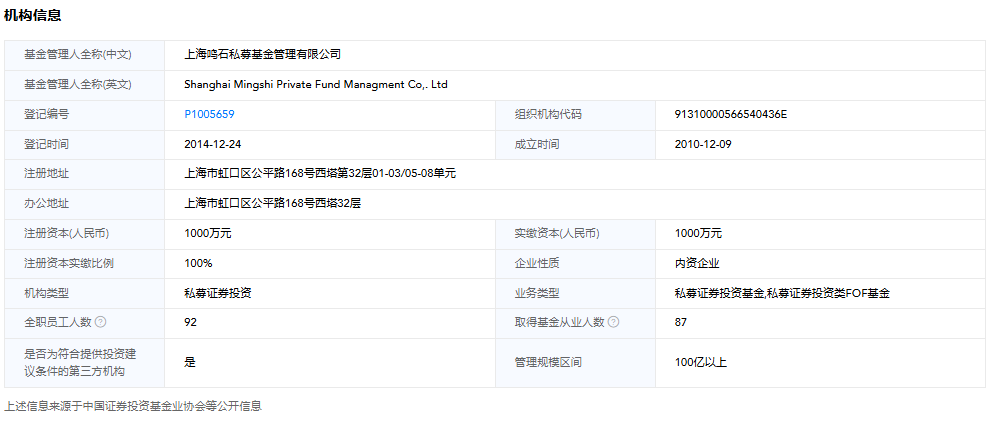Click enterprise nature value 内资企业
Image resolution: width=997 pixels, height=423 pixels.
pos(698,263)
